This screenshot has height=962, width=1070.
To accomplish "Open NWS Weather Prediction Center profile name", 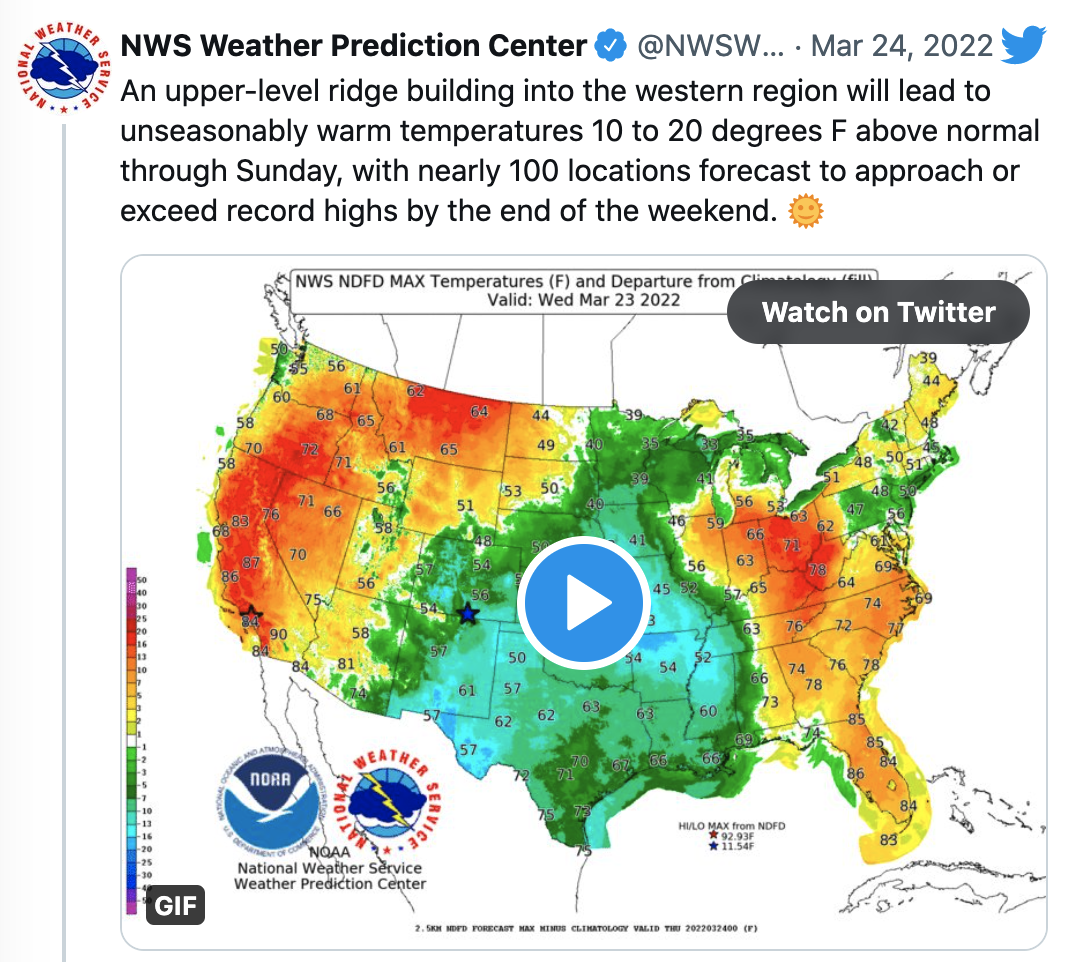I will [x=353, y=46].
